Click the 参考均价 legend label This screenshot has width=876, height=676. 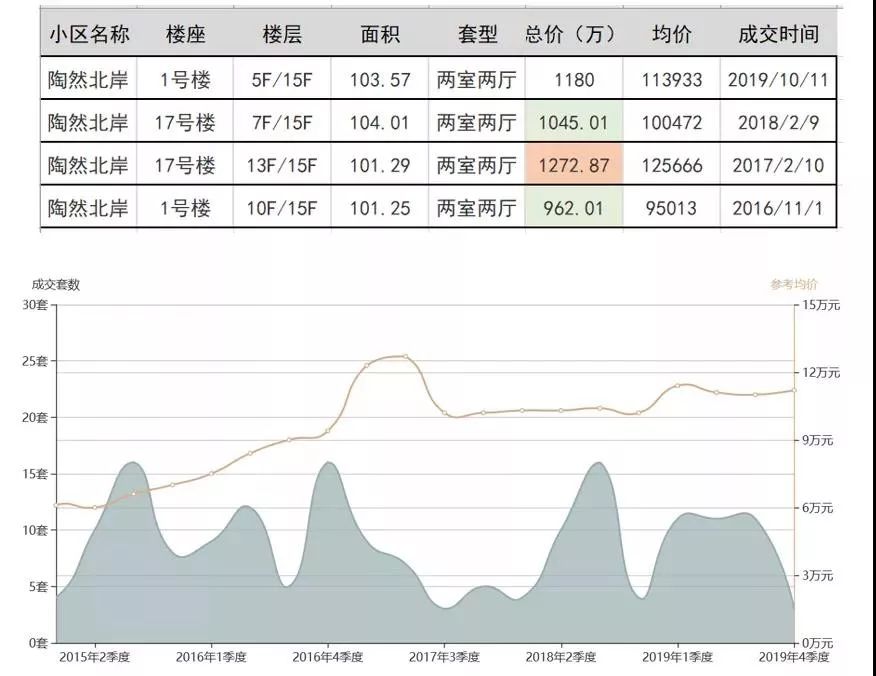point(793,283)
